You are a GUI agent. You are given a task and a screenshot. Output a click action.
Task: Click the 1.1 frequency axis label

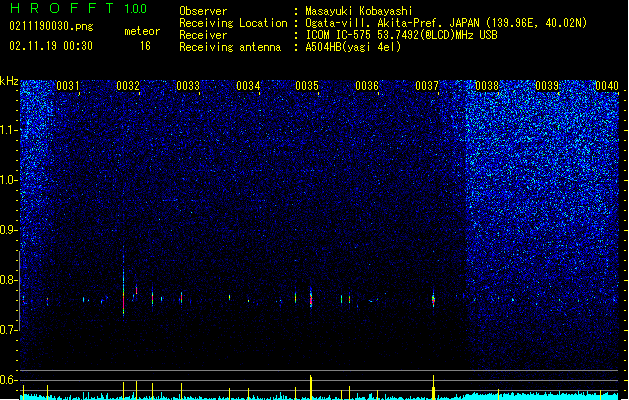(9, 130)
